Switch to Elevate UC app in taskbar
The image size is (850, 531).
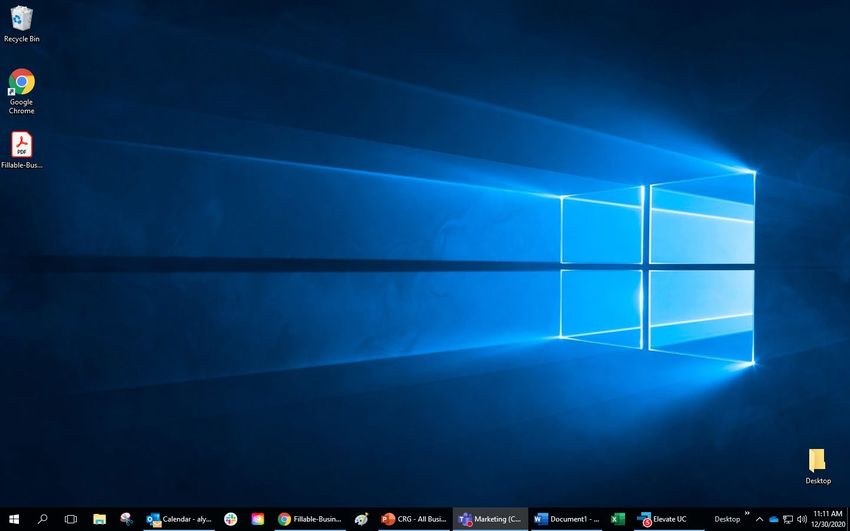(x=670, y=519)
